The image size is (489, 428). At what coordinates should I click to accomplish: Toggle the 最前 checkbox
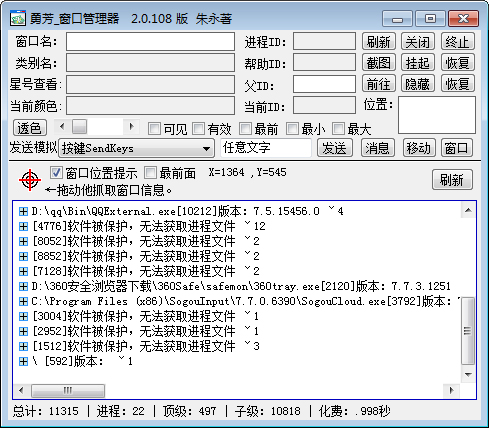coord(245,129)
